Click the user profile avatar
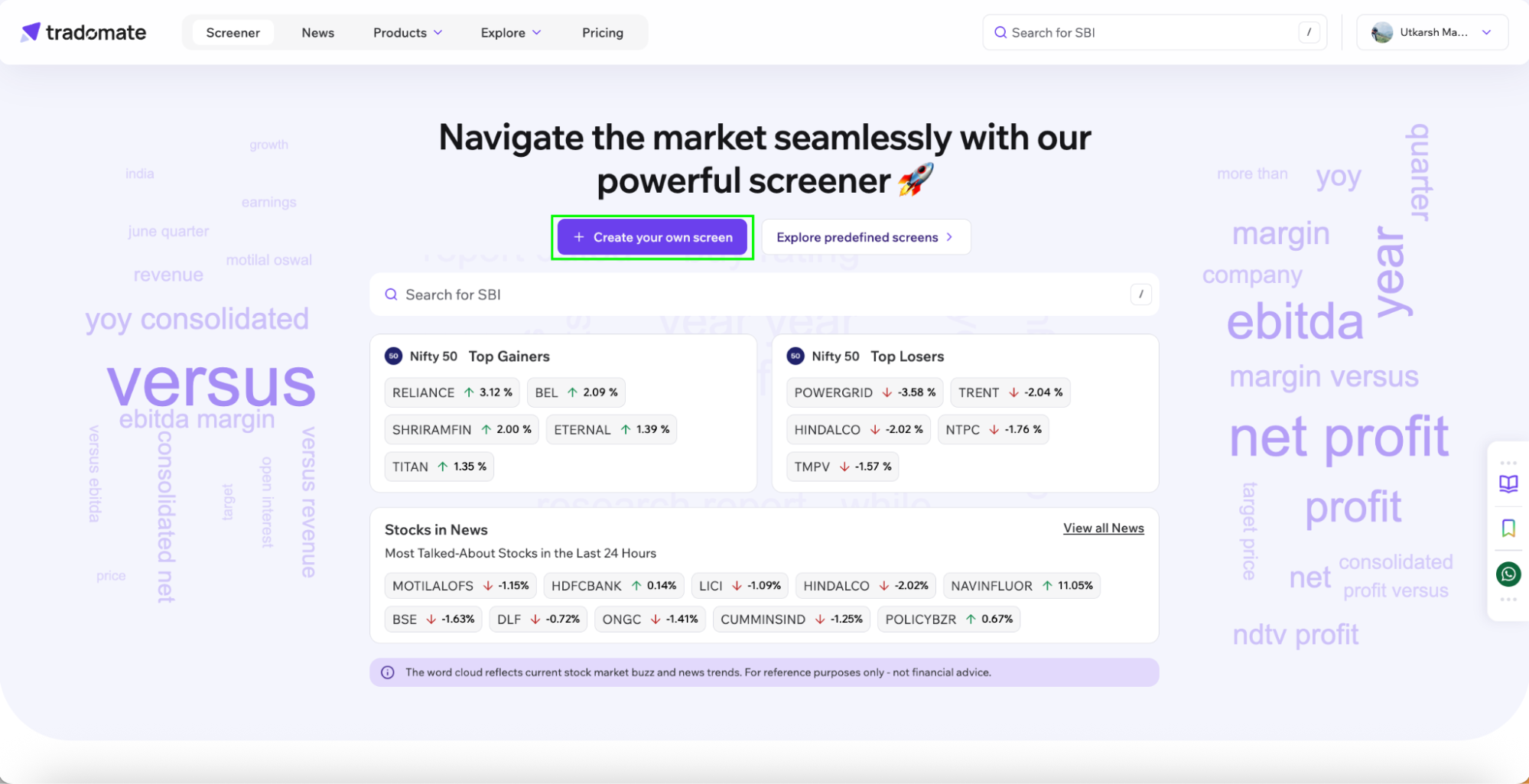 click(x=1381, y=32)
